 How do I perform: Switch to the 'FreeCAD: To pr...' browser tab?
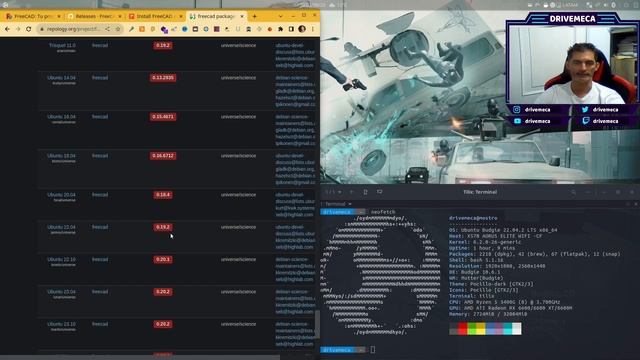[33, 16]
